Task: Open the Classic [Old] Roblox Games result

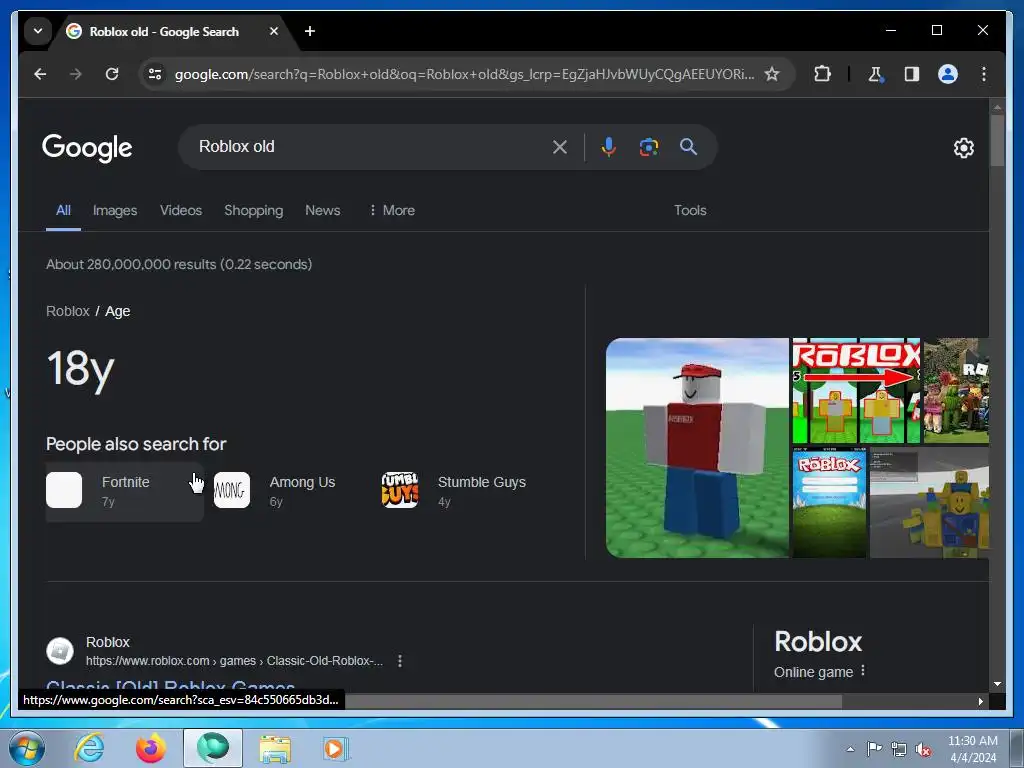Action: tap(170, 686)
